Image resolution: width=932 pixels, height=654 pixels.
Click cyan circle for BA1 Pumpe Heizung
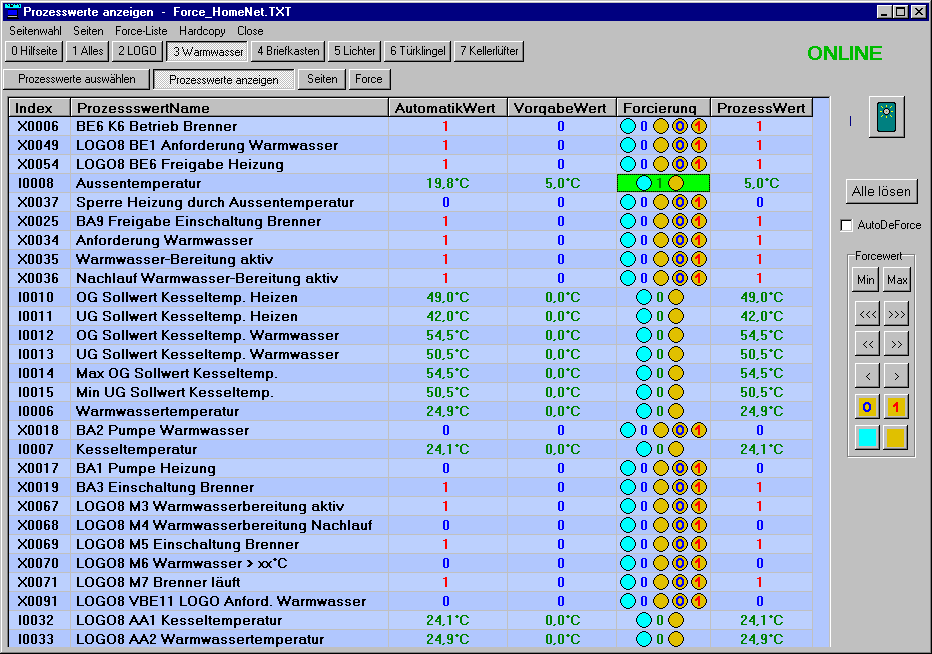[x=628, y=468]
